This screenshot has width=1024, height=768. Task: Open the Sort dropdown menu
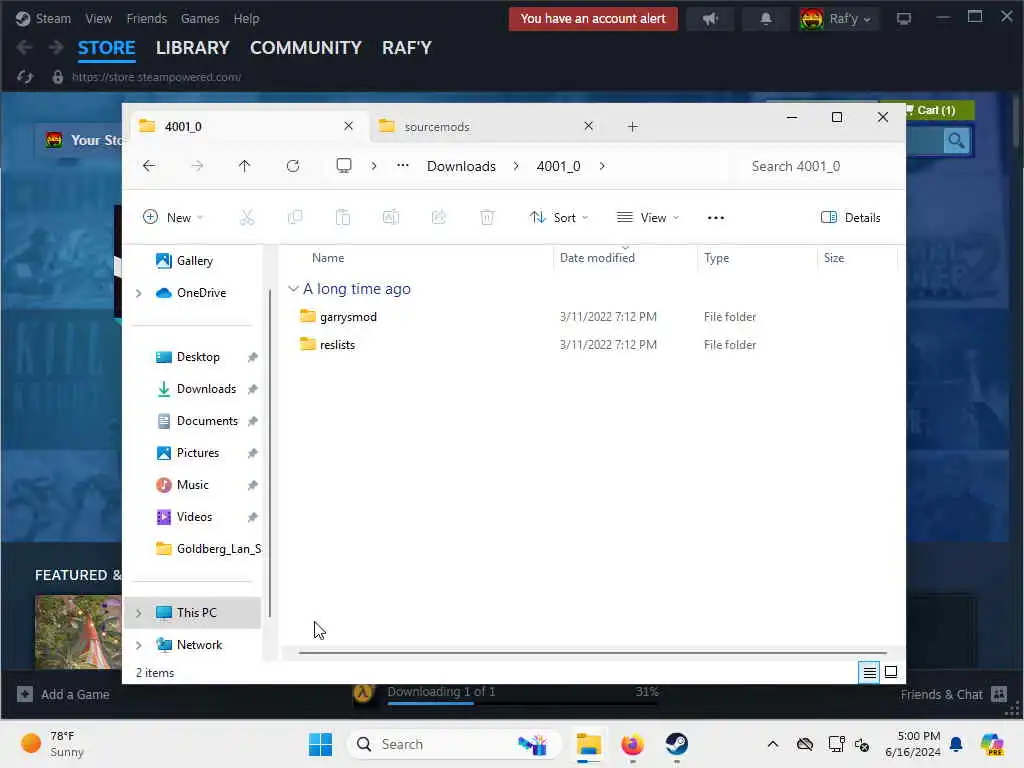tap(559, 217)
